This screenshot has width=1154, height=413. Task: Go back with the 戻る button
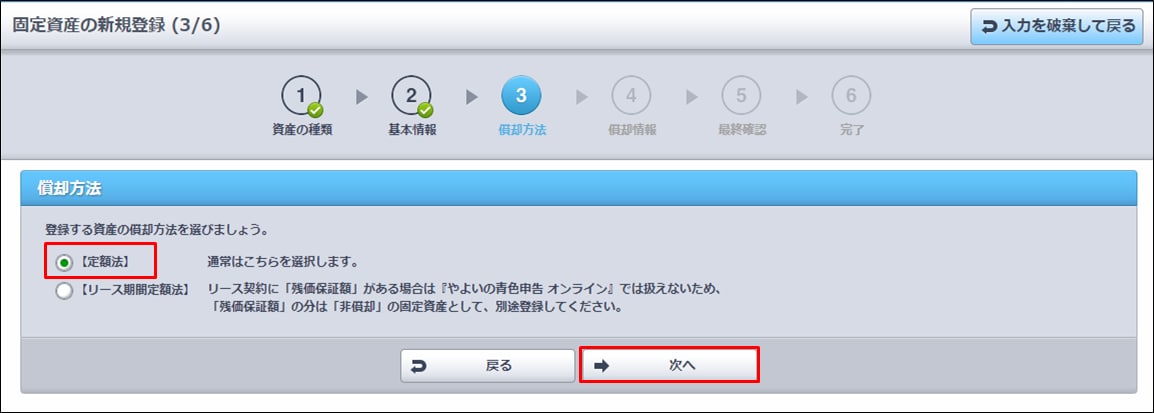coord(487,365)
